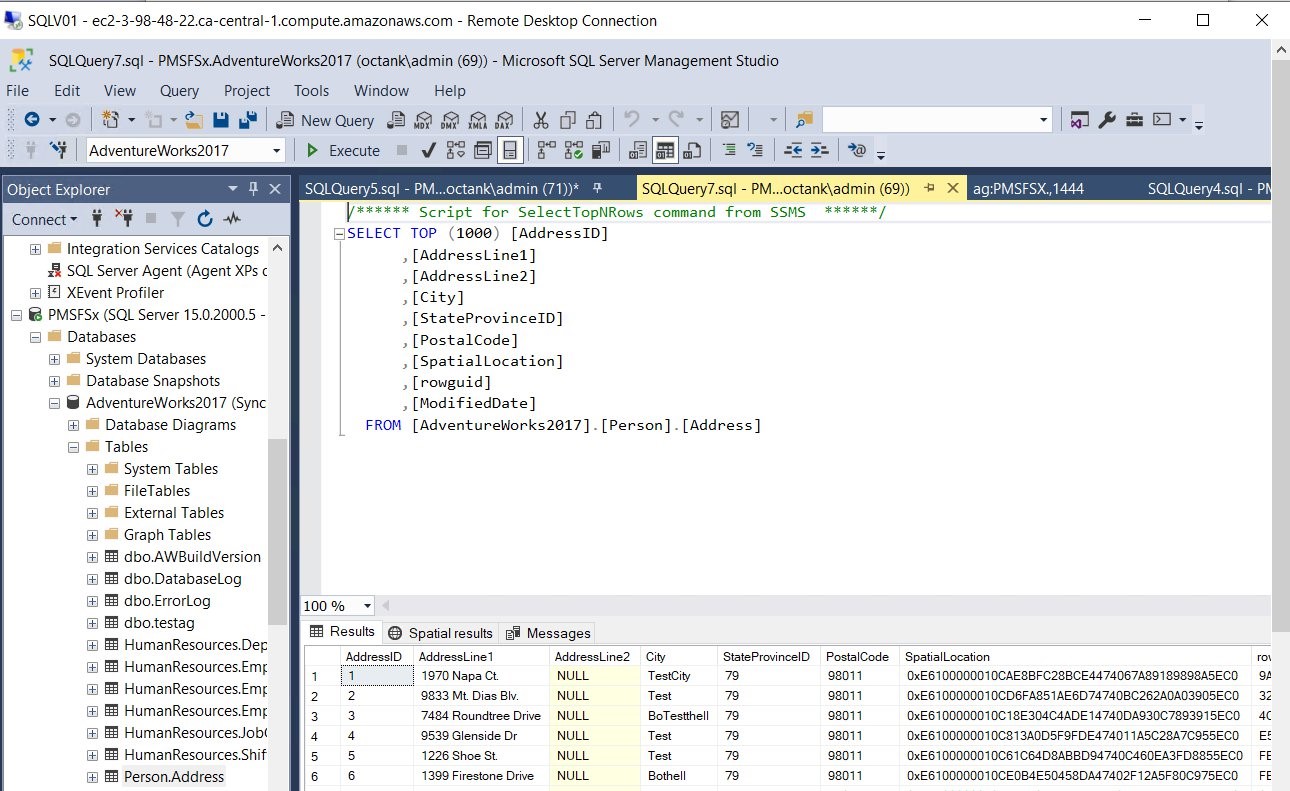Close the Object Explorer panel
Screen dimensions: 1290x791
[x=275, y=189]
